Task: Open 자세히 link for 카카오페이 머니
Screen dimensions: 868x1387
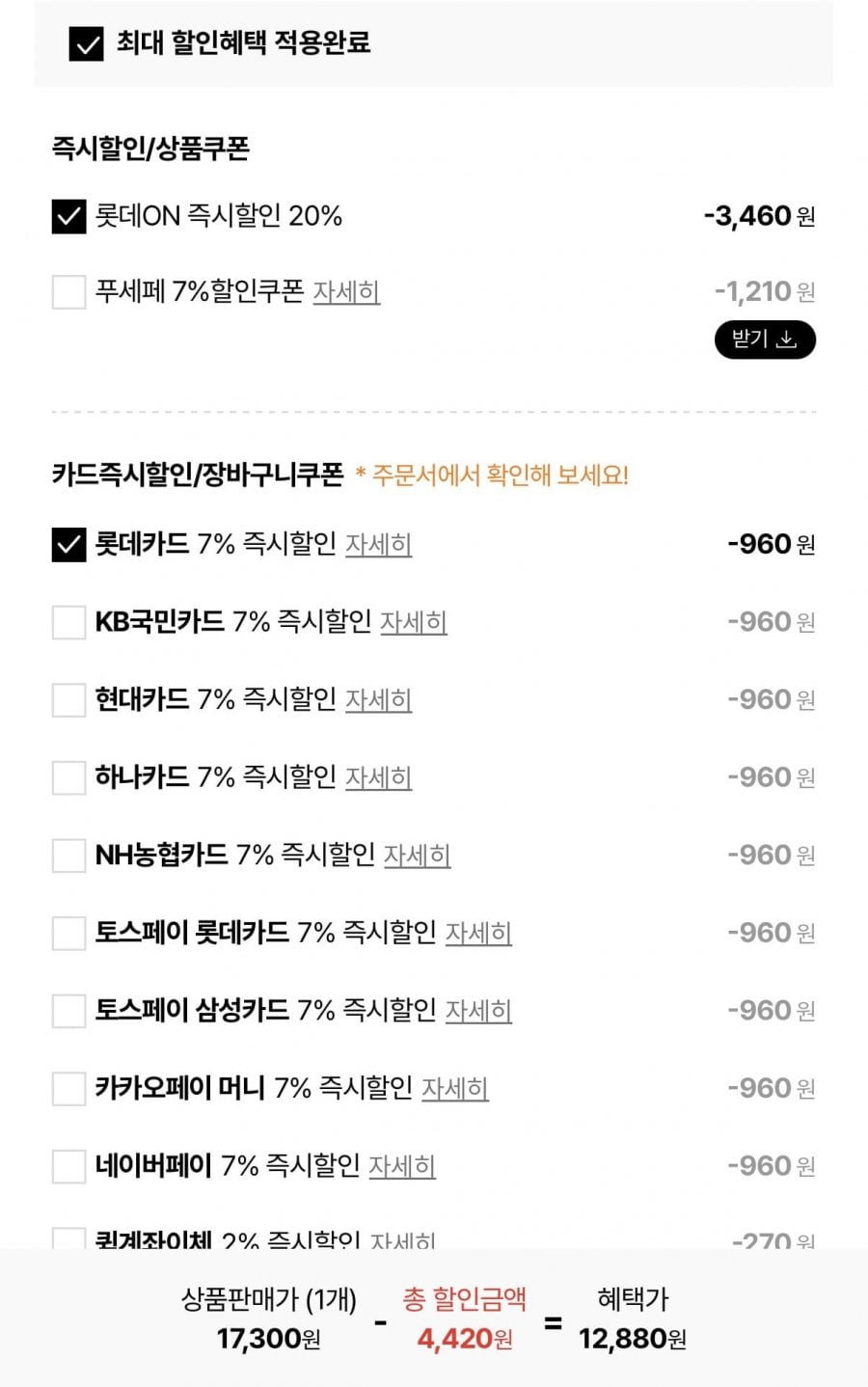Action: click(455, 1088)
